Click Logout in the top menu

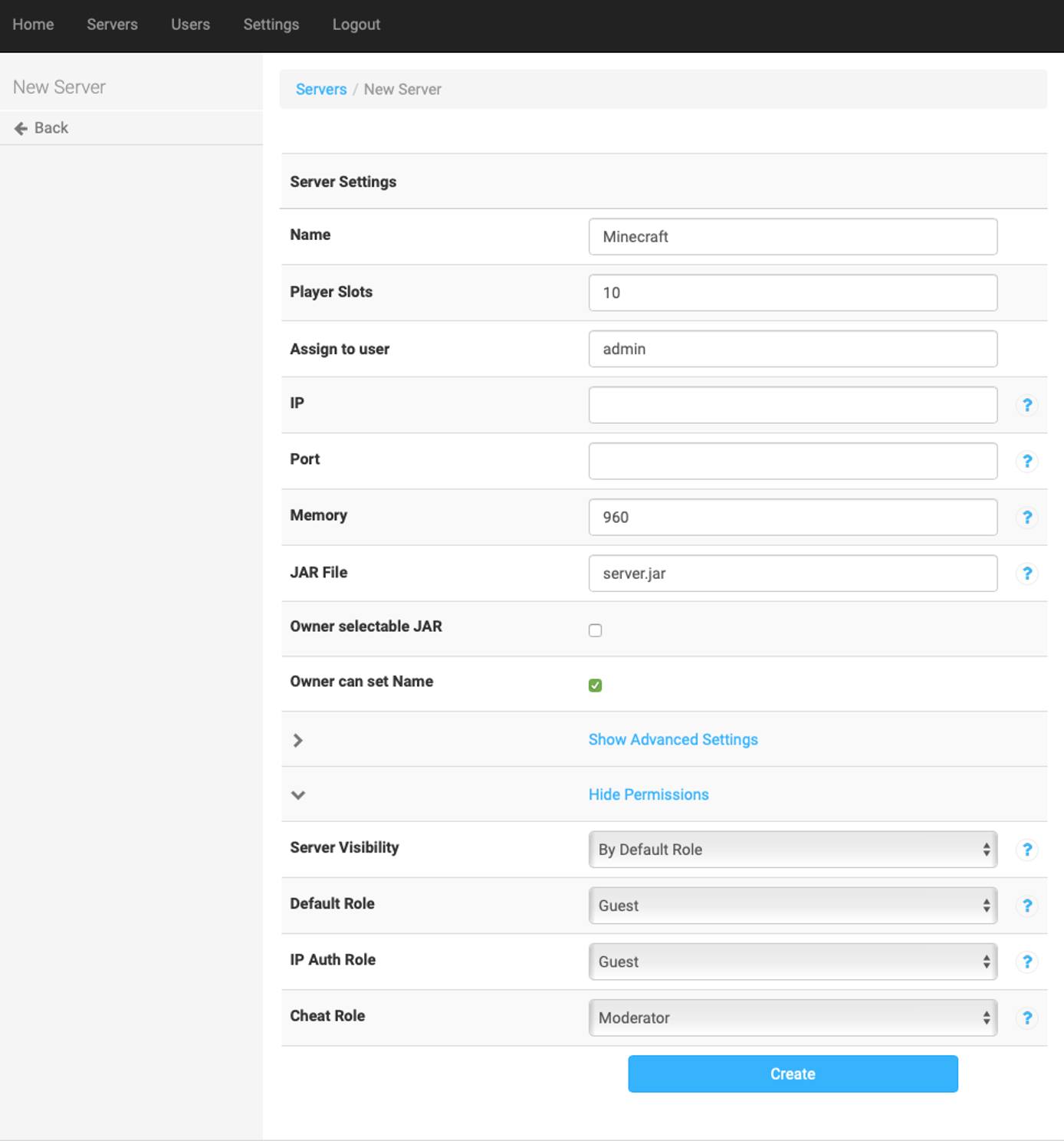pos(356,24)
